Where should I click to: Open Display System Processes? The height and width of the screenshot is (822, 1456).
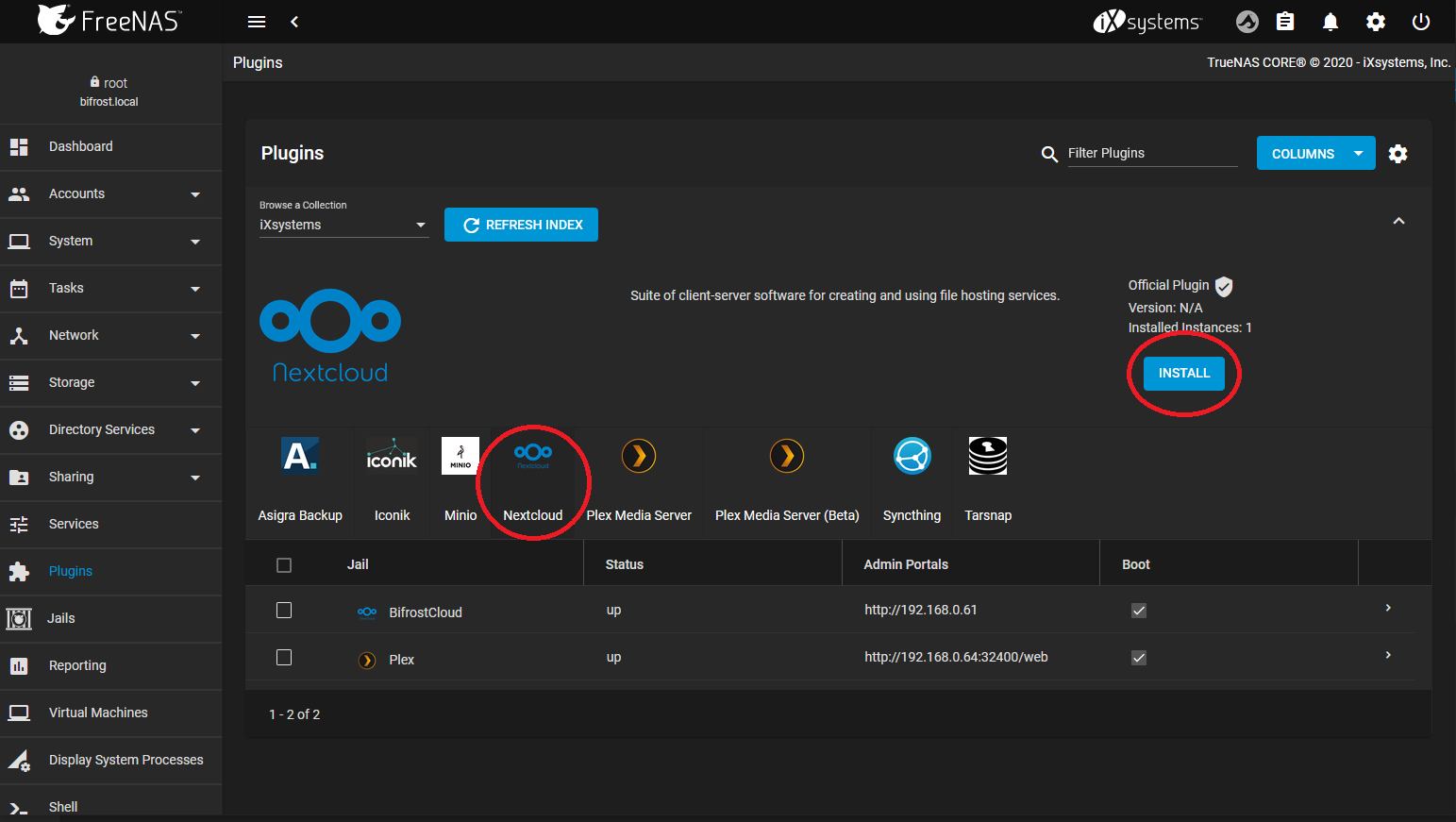point(110,761)
